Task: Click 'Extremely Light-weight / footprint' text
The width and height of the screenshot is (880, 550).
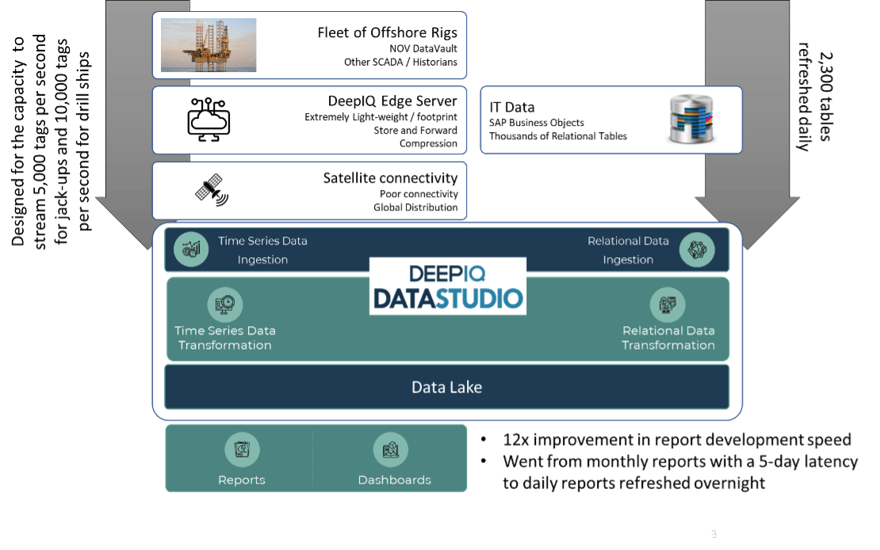Action: tap(381, 117)
